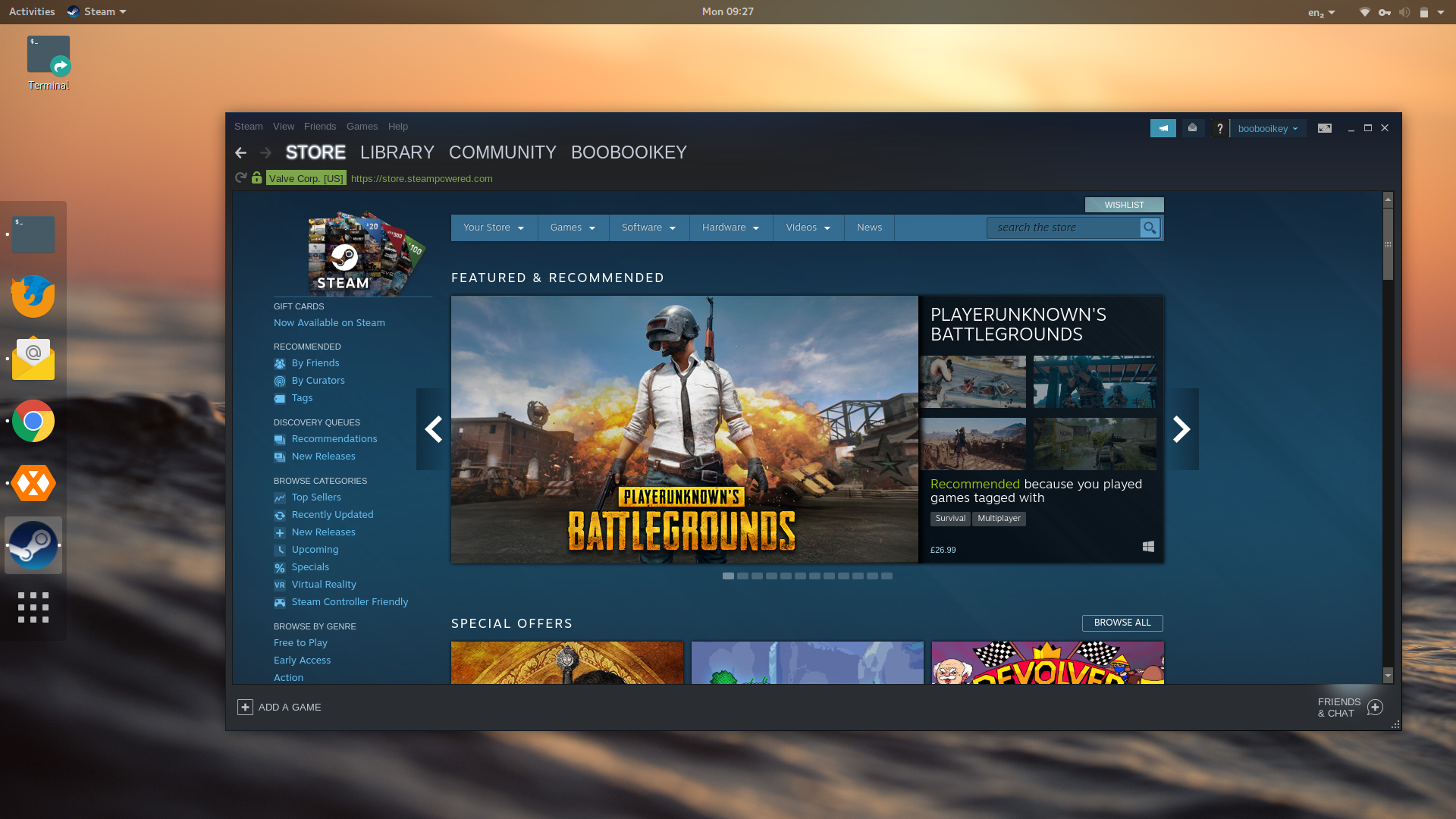Open the Recommendations discovery queue
Screen dimensions: 1456x819
point(334,439)
